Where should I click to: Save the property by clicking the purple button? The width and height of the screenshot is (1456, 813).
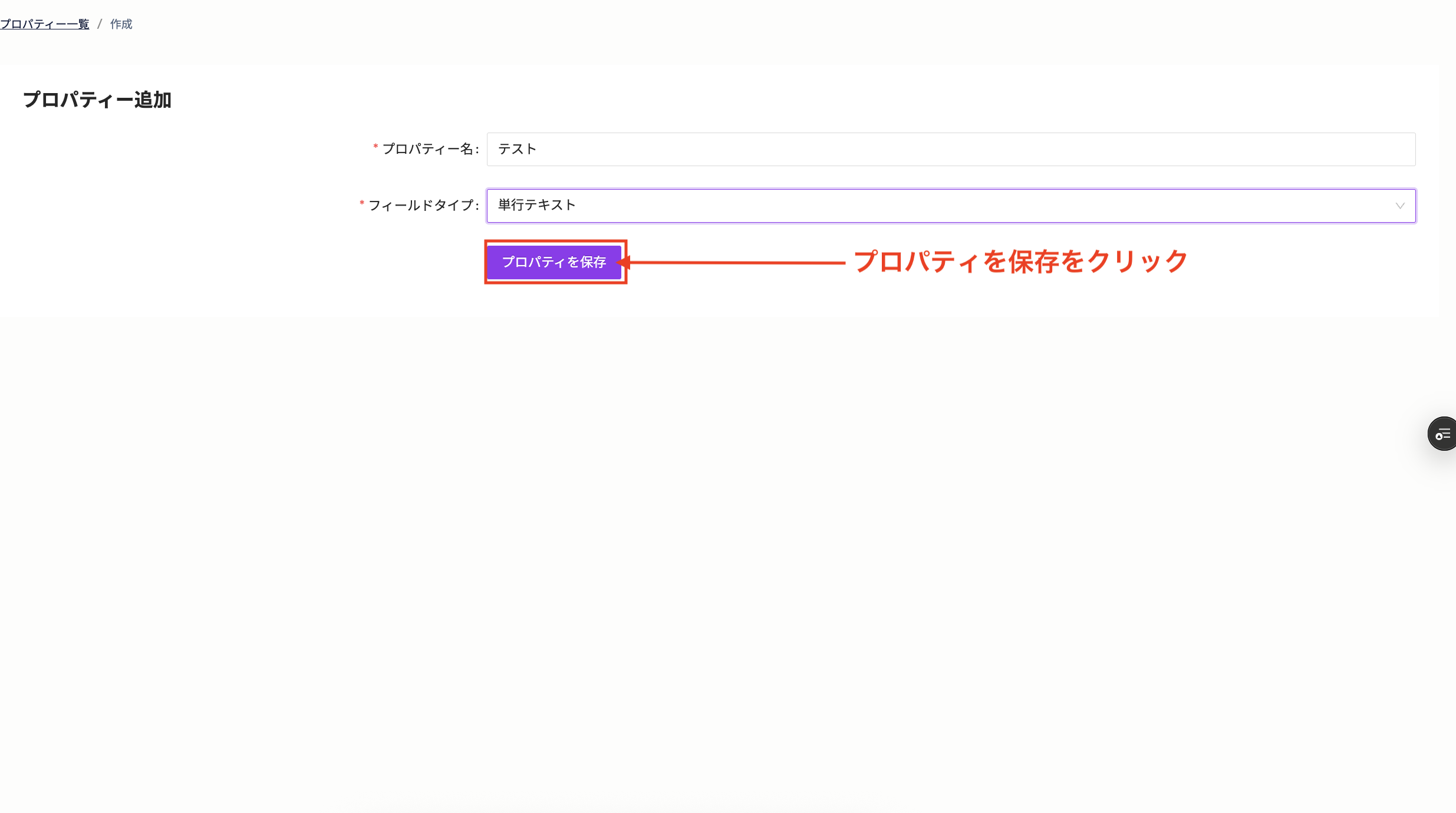point(555,262)
